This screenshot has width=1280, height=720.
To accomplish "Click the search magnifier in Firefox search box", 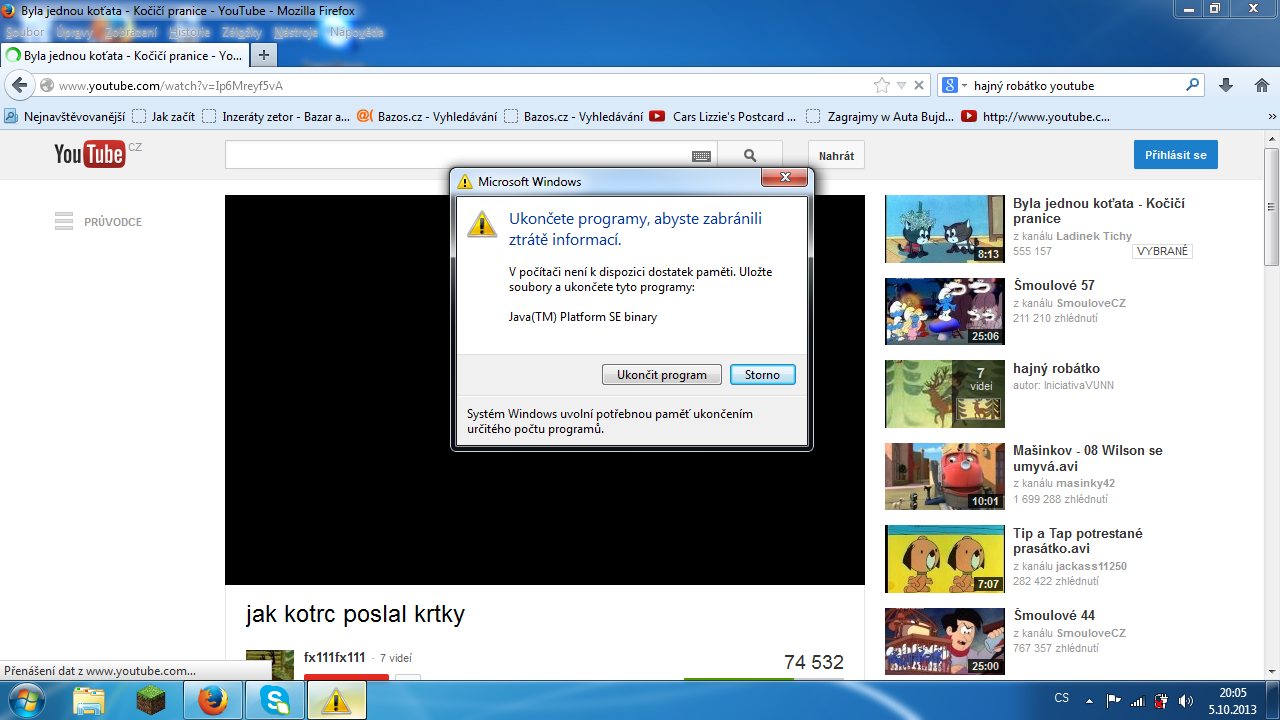I will (1192, 85).
